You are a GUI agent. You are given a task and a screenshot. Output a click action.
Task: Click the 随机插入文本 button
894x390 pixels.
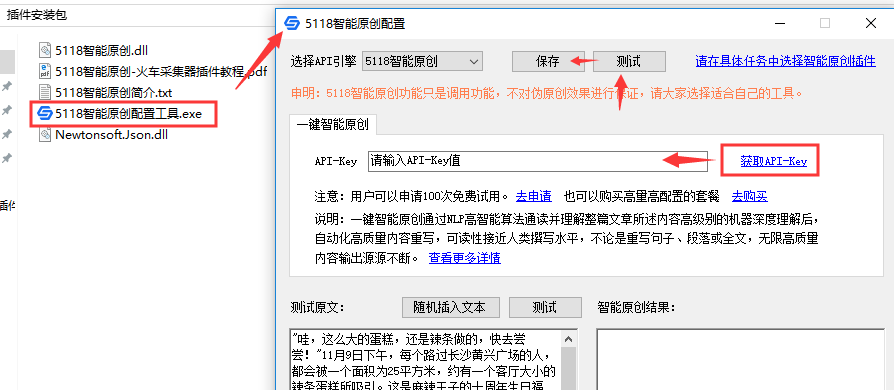(450, 307)
